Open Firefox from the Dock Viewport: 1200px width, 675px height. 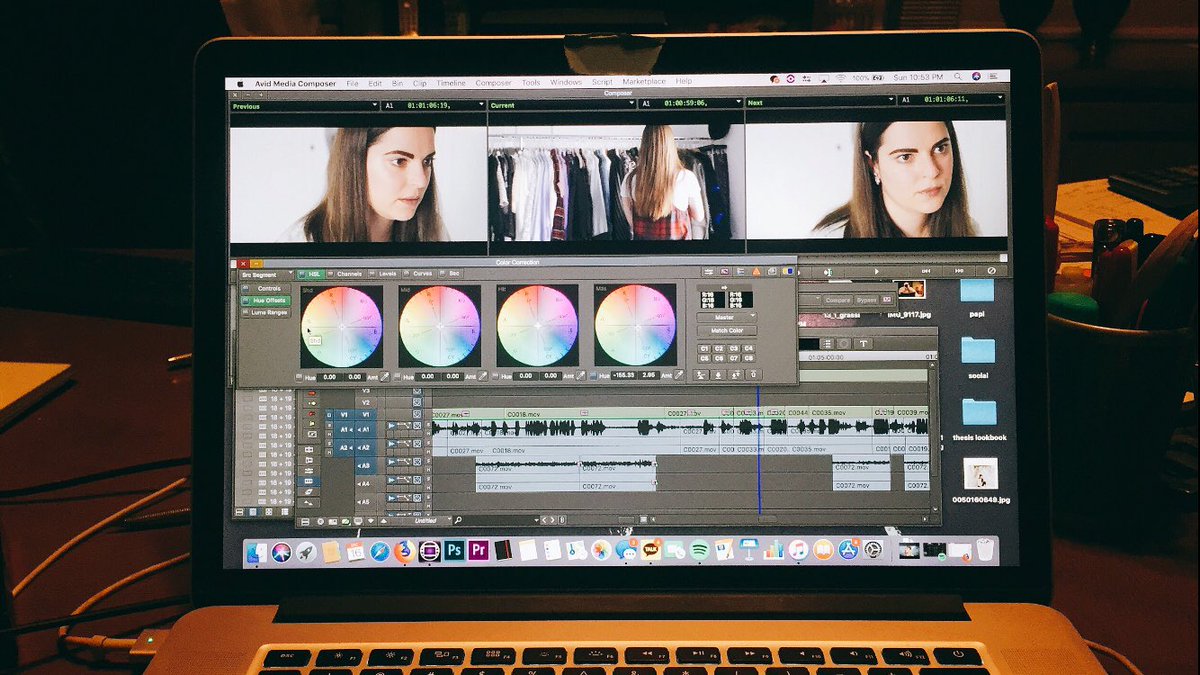coord(405,550)
